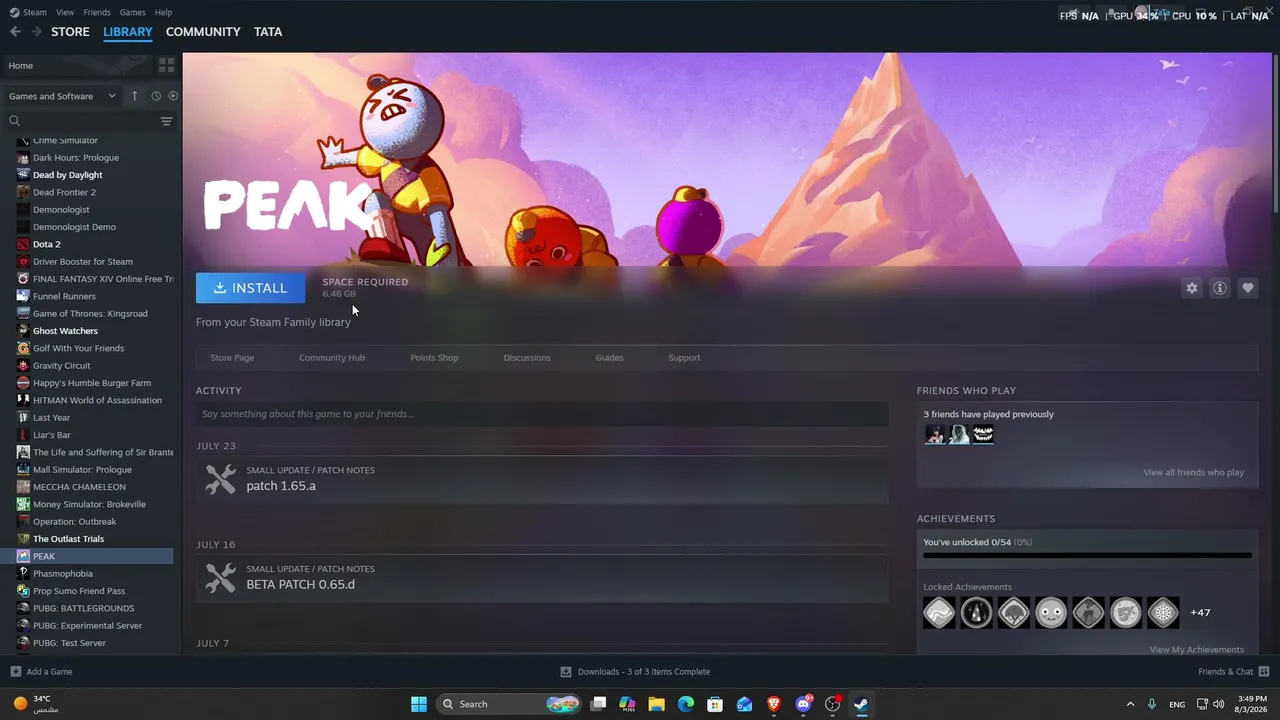Open patch 1.65.a update notes
Image resolution: width=1280 pixels, height=720 pixels.
tap(542, 479)
